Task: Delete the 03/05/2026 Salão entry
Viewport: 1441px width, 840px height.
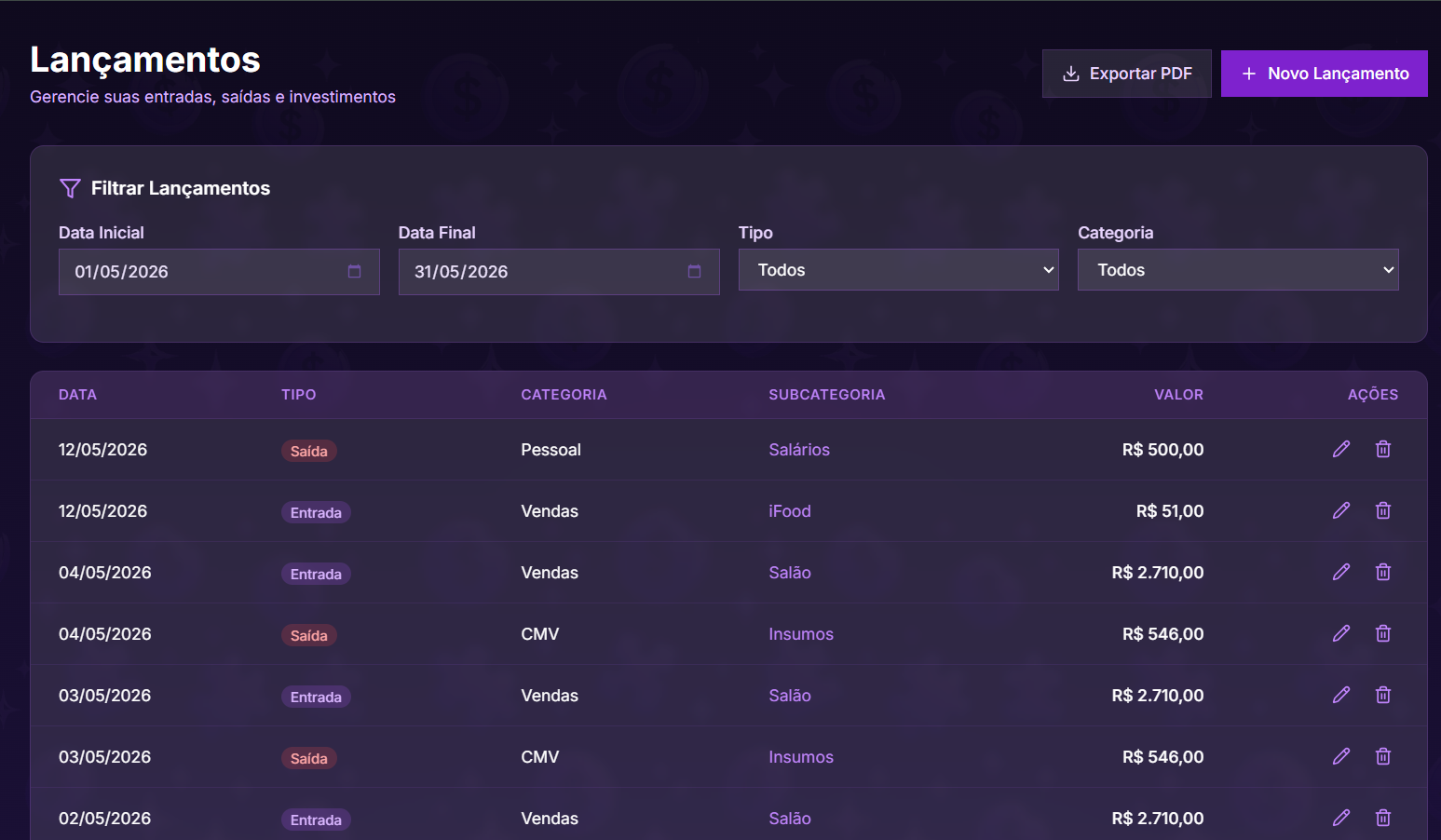Action: point(1383,695)
